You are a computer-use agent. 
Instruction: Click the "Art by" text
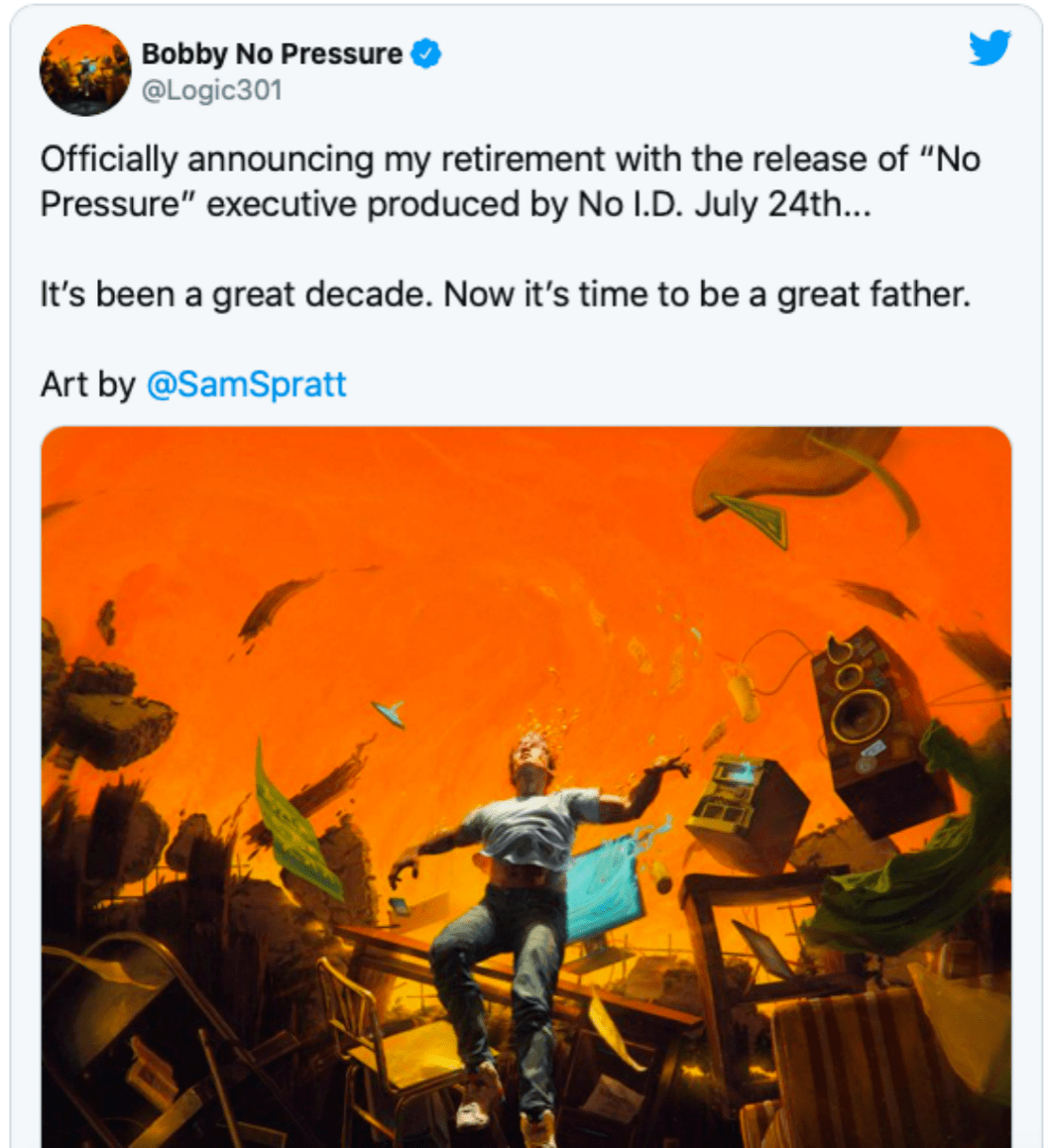click(x=87, y=384)
